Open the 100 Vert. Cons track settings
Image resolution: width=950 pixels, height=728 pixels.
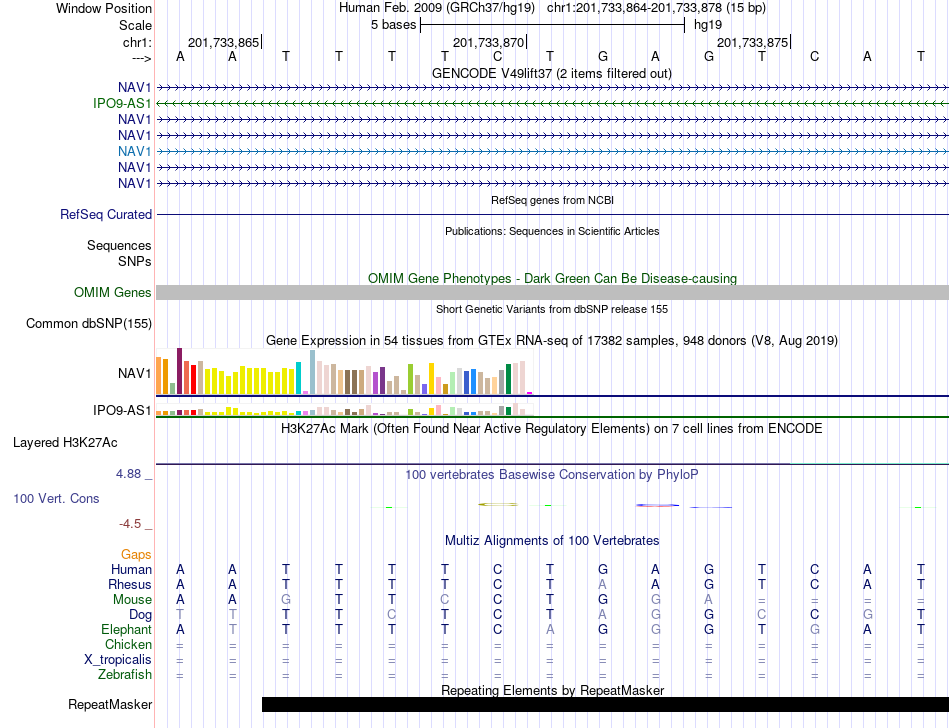point(56,498)
